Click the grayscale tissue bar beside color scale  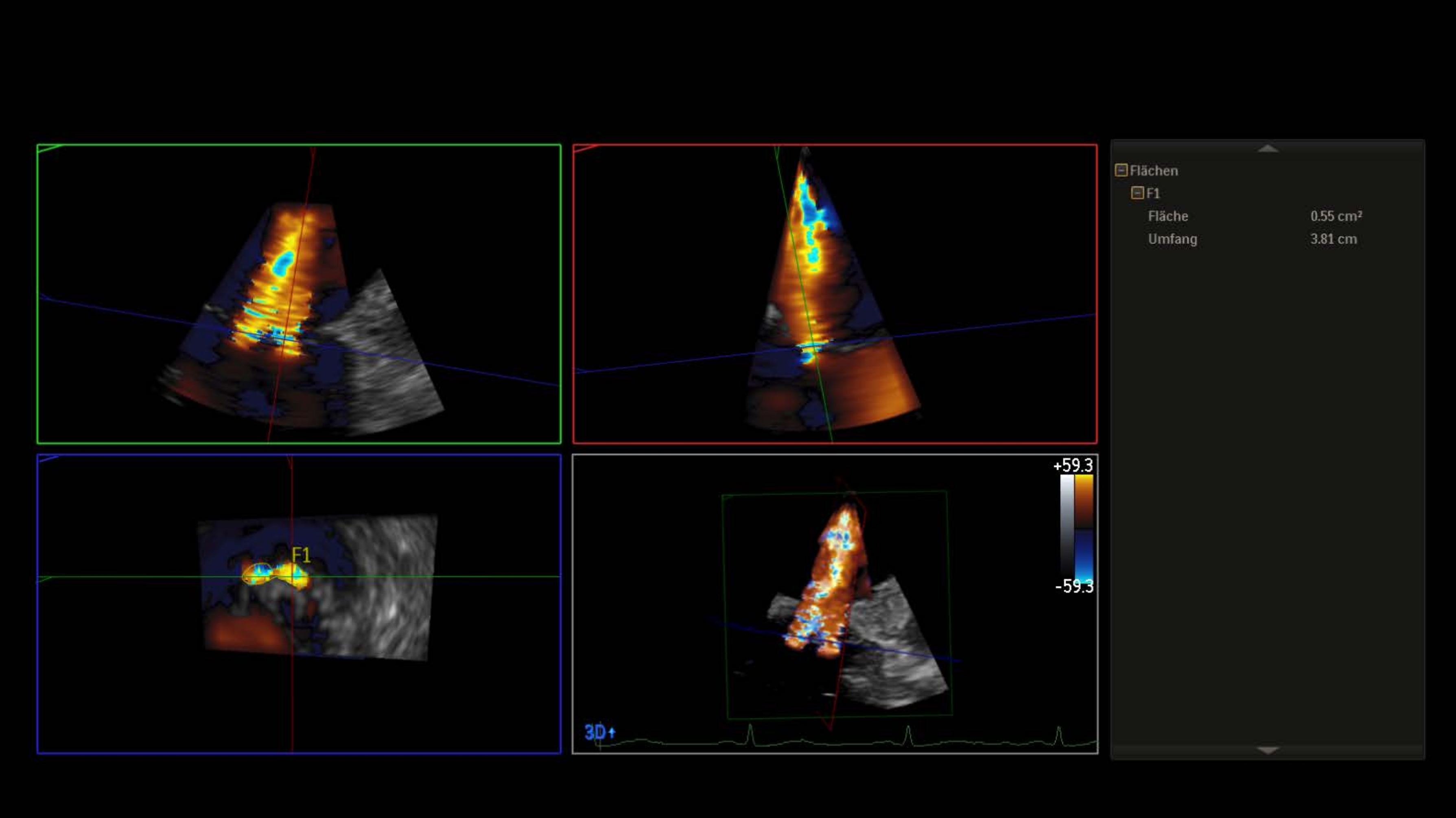point(1067,526)
